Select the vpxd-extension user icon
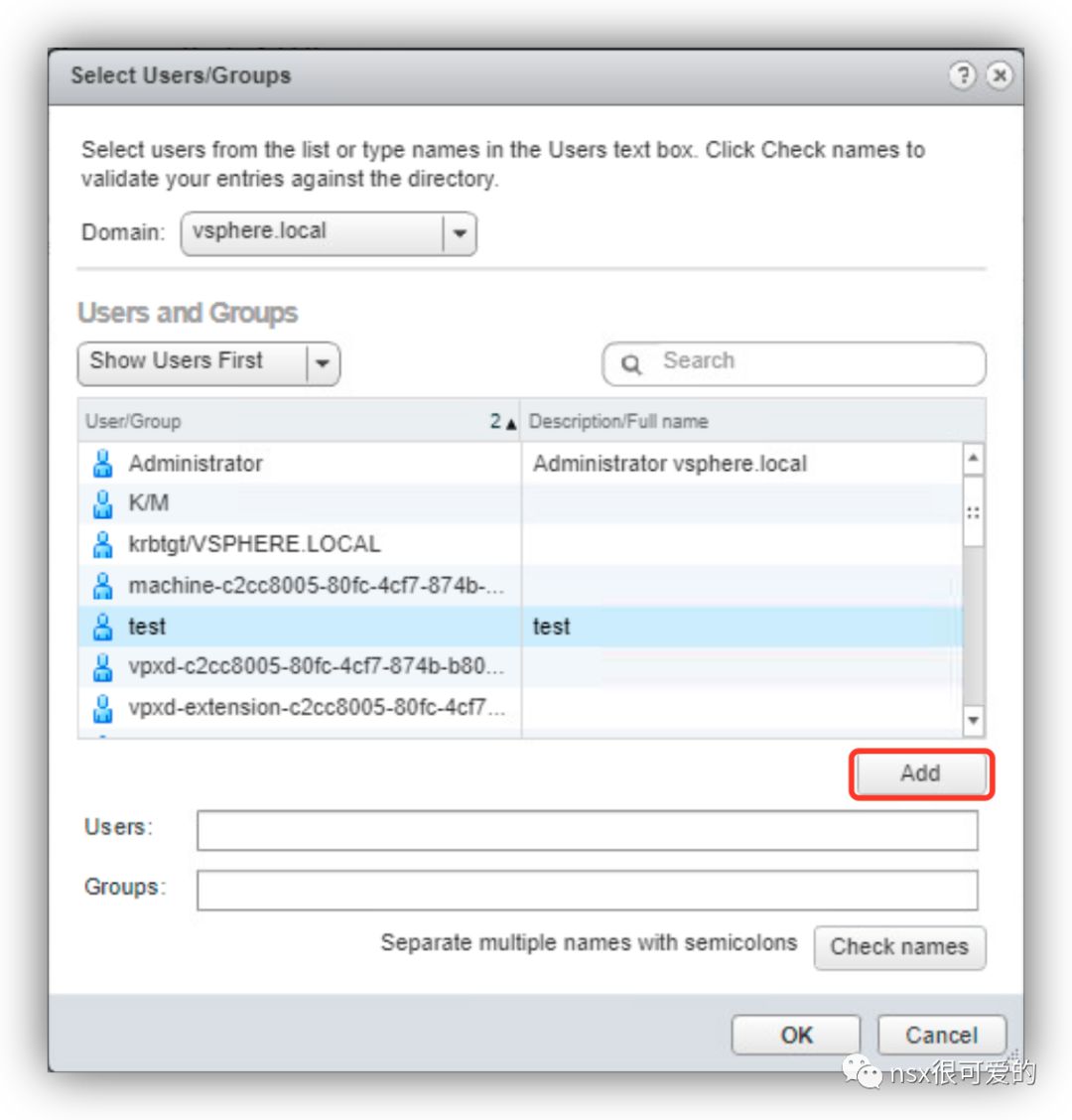Screen dimensions: 1072x1120 pos(103,708)
